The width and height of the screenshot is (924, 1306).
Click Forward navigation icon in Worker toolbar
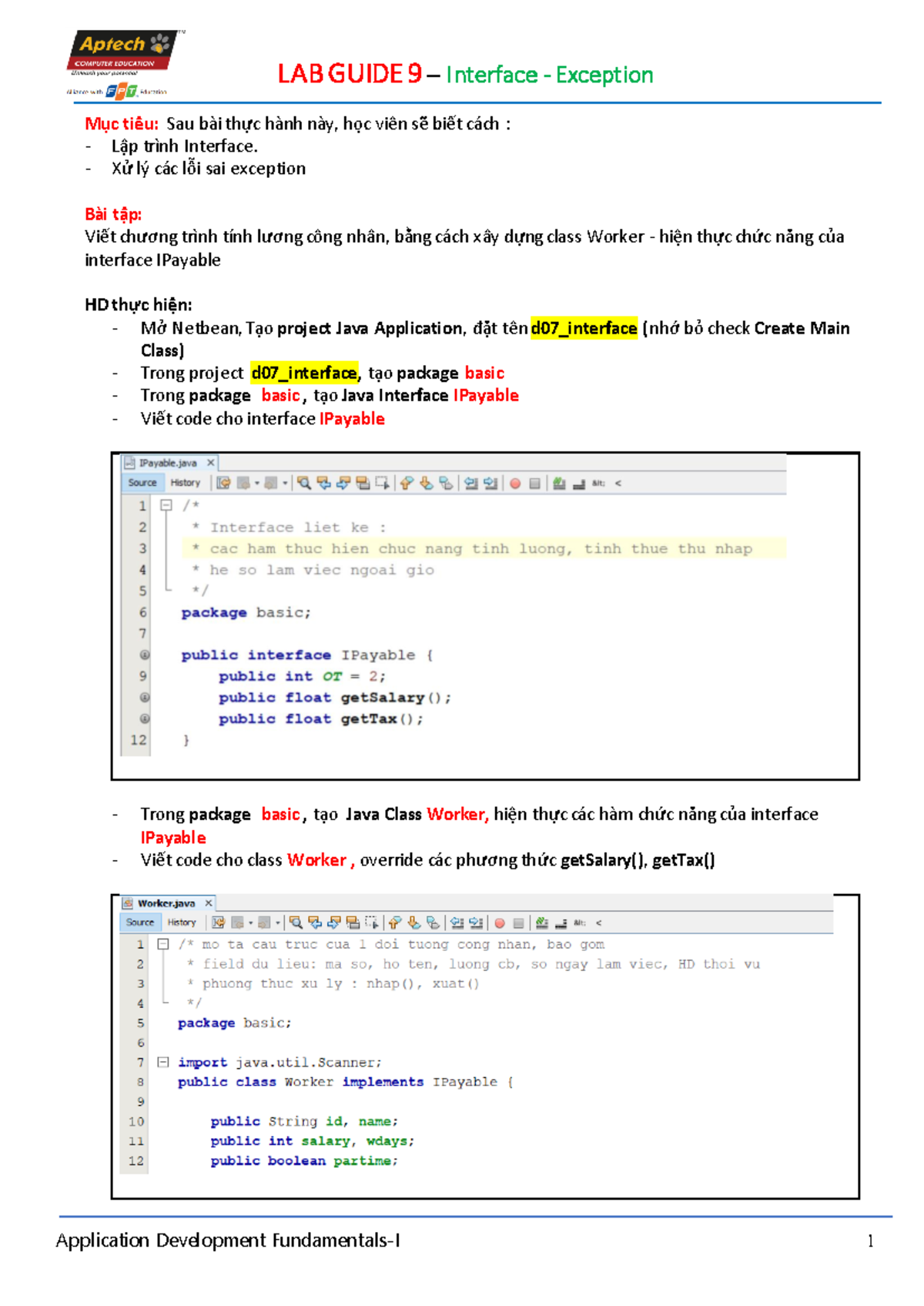[x=264, y=923]
